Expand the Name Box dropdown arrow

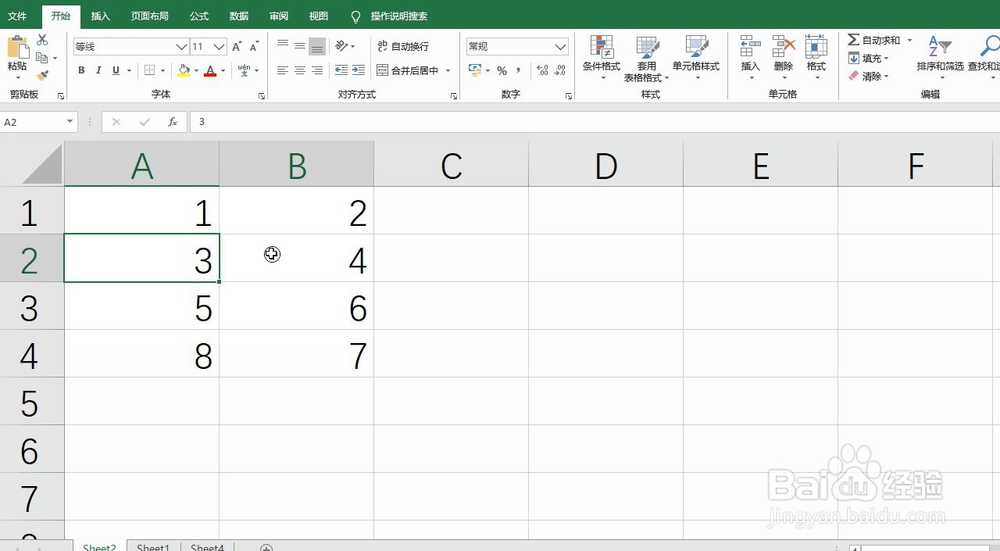(70, 122)
